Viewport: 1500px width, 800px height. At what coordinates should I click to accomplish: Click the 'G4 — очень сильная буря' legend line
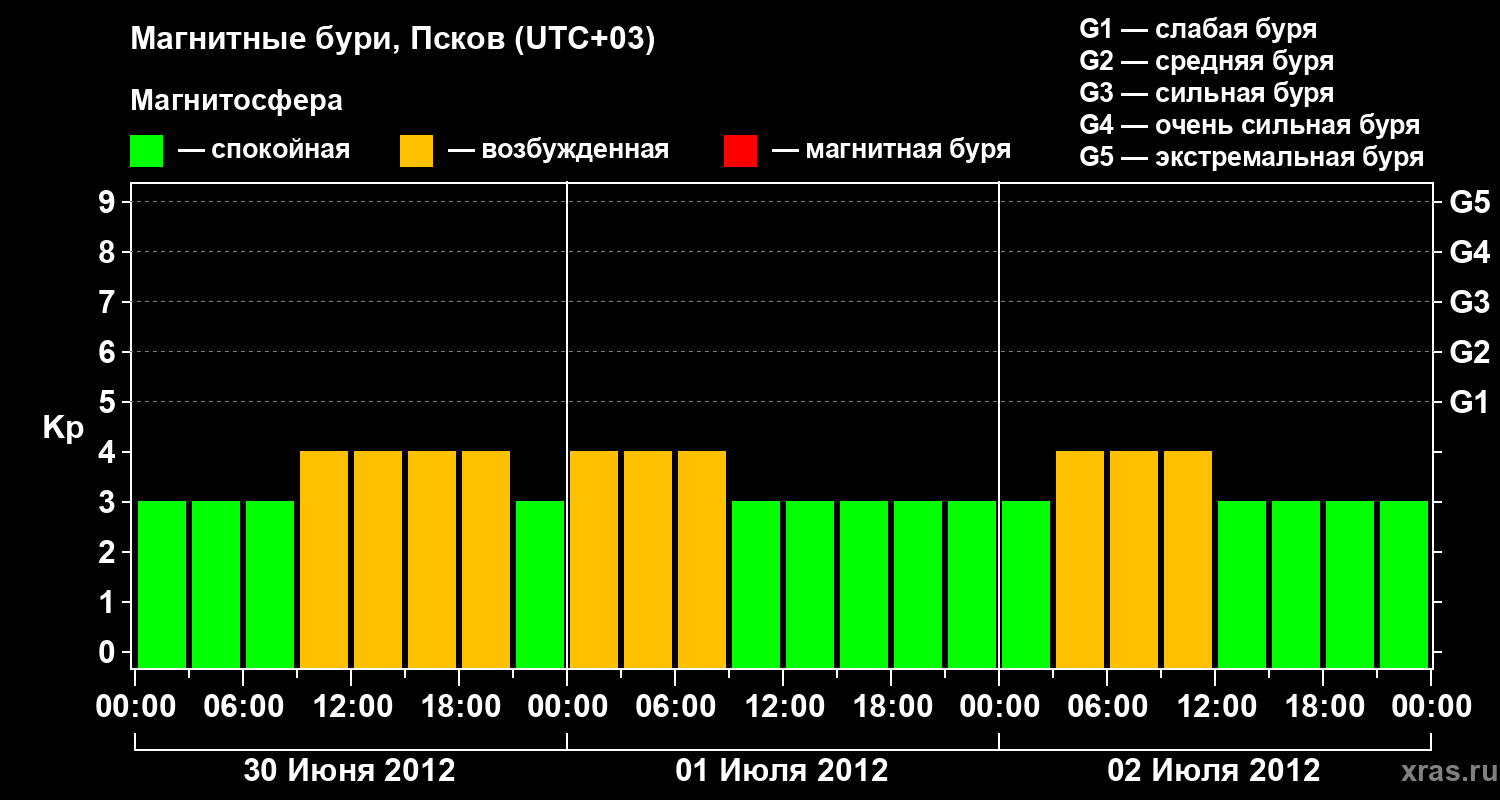(1250, 125)
